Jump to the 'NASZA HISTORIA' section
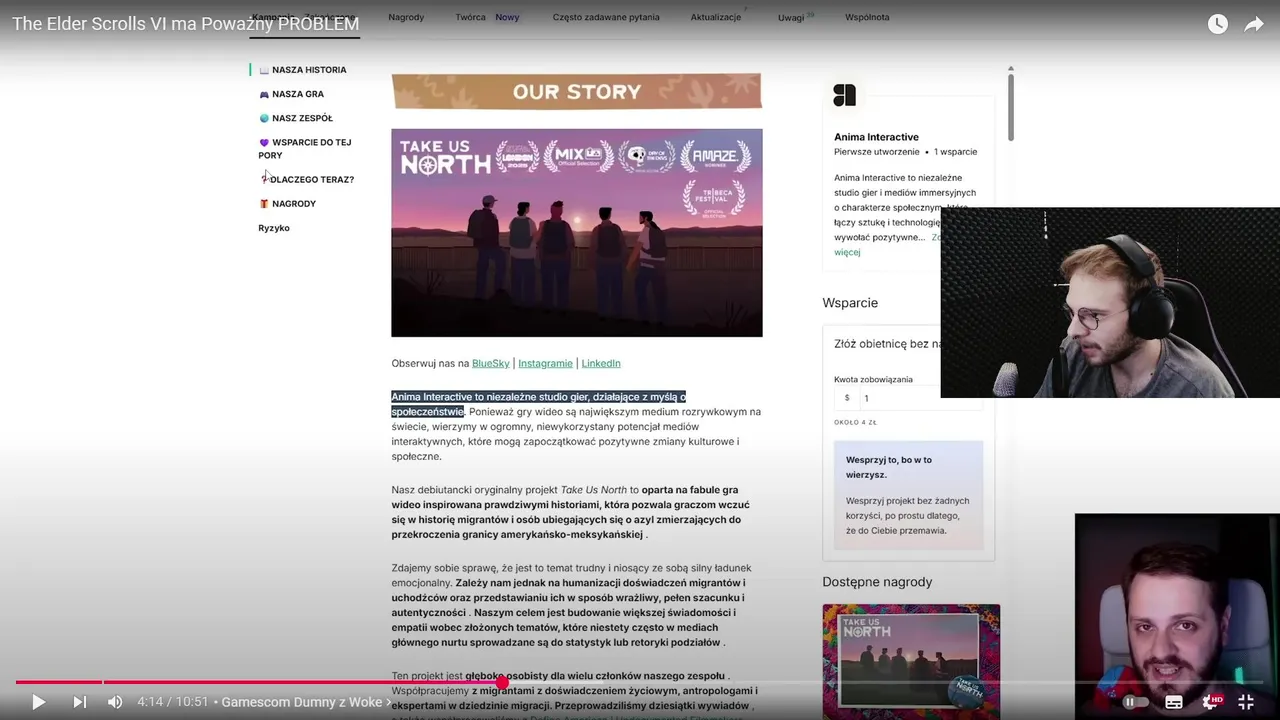Image resolution: width=1280 pixels, height=720 pixels. [309, 70]
